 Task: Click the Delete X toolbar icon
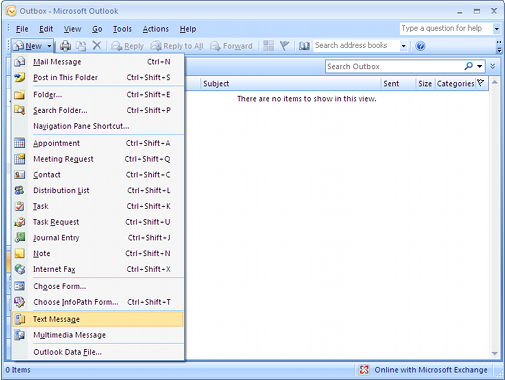[97, 45]
